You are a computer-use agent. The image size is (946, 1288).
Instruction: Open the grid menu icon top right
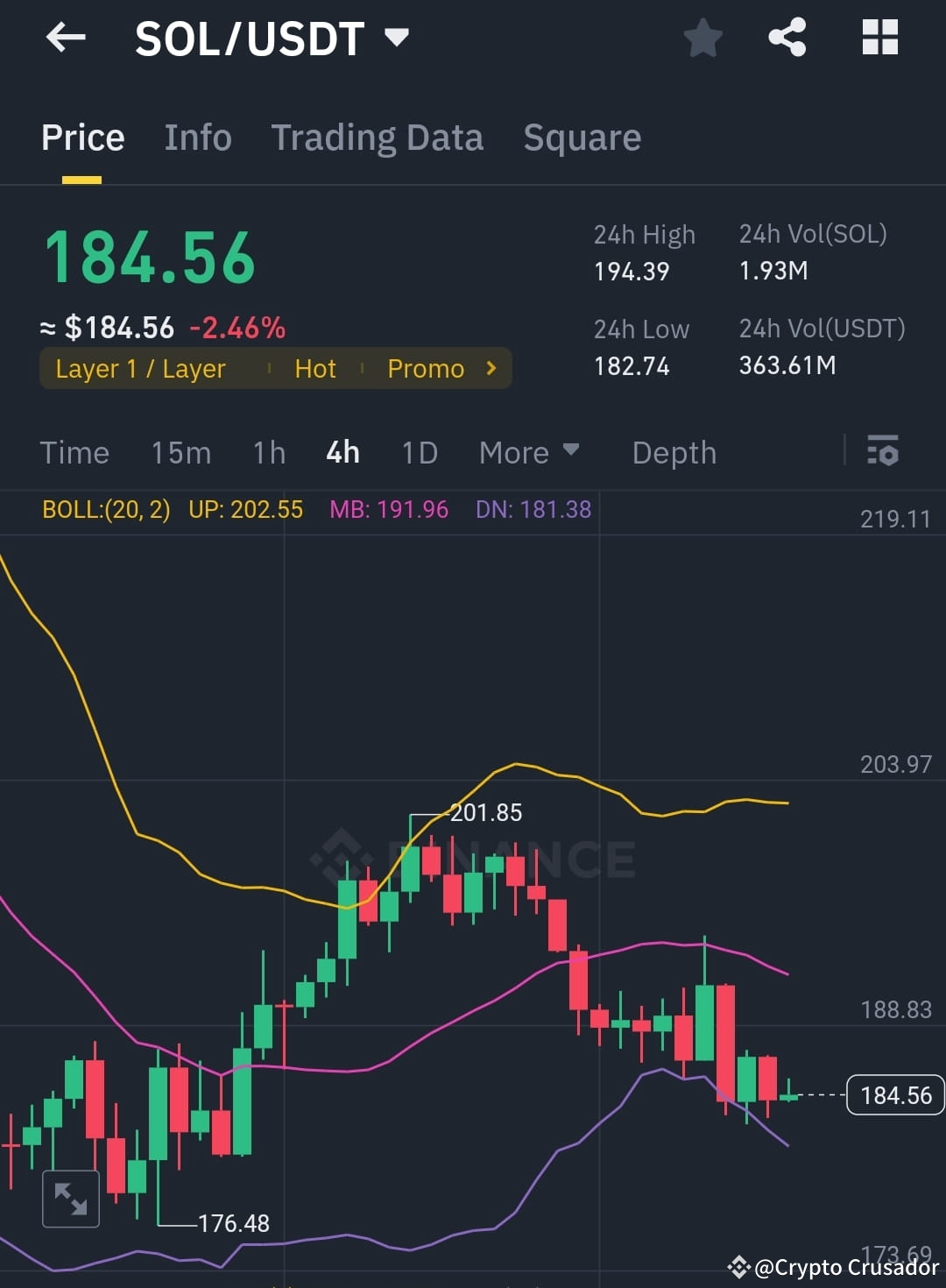click(879, 37)
